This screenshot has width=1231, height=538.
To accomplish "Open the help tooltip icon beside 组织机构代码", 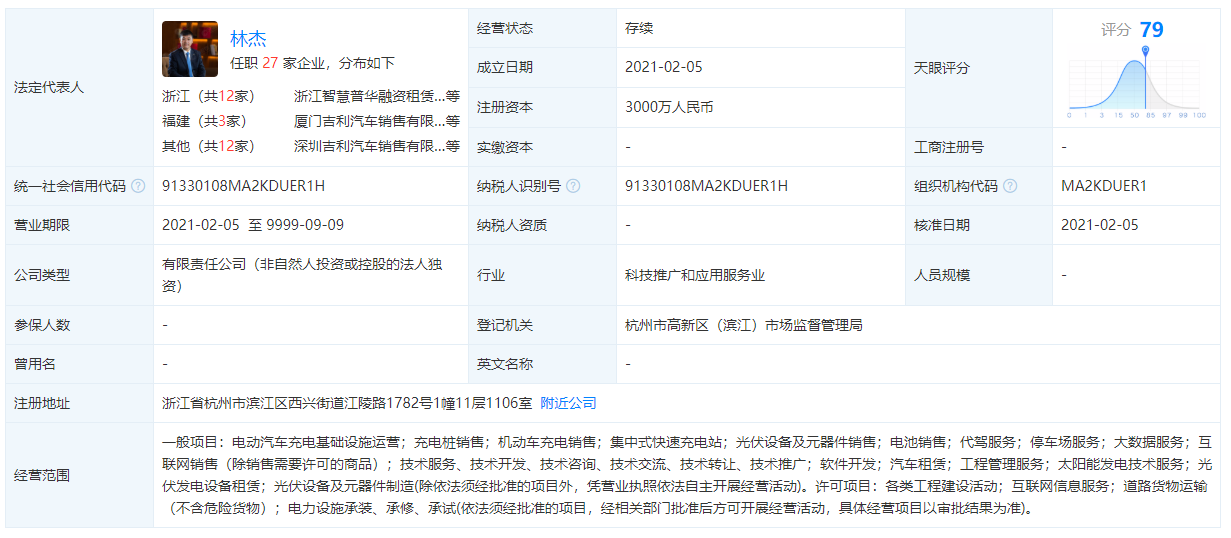I will point(1010,186).
